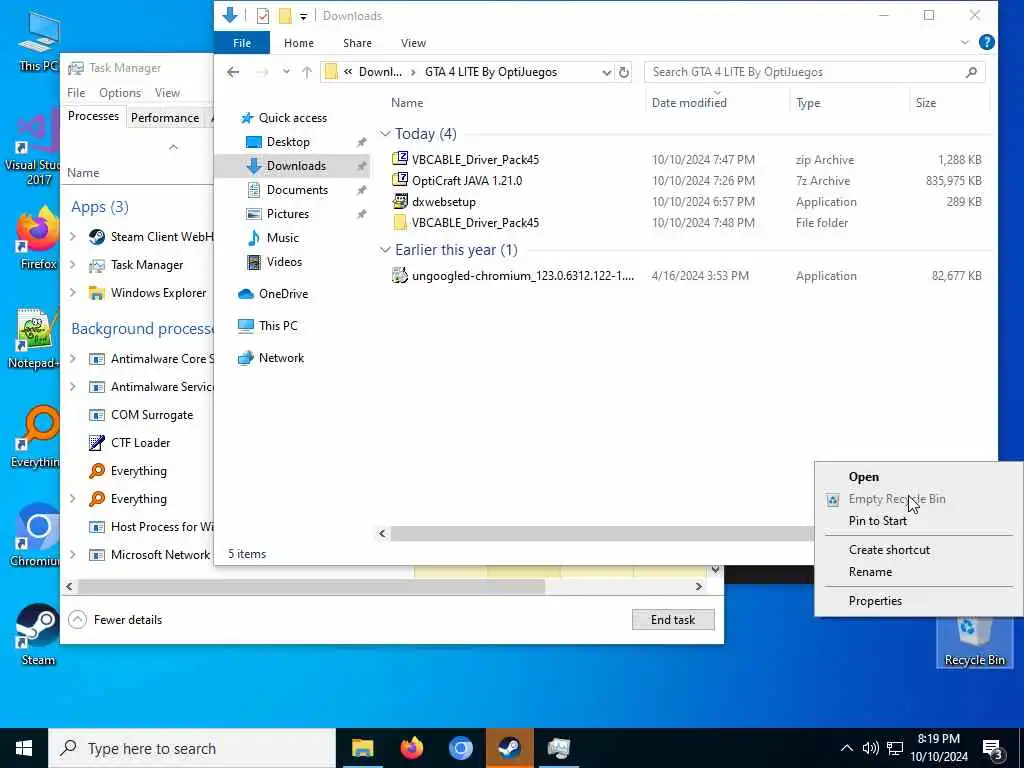Switch to Chromium on the taskbar
The width and height of the screenshot is (1024, 768).
[460, 748]
